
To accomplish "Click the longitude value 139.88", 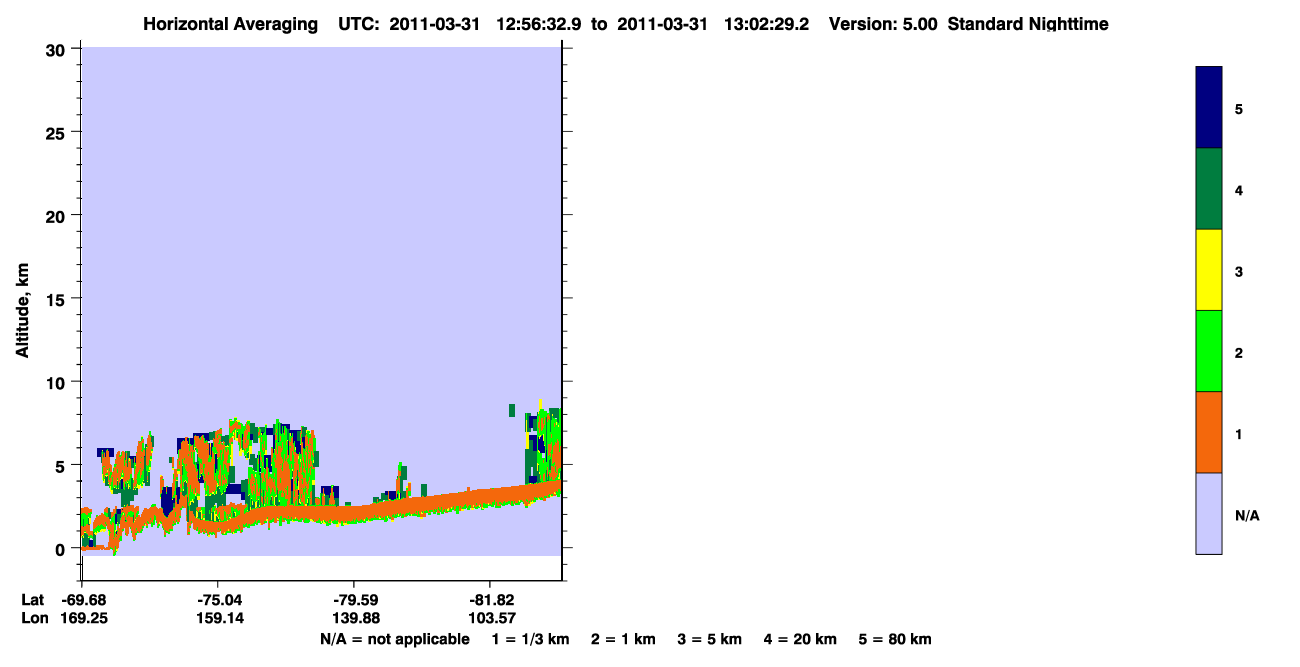I will (x=355, y=618).
